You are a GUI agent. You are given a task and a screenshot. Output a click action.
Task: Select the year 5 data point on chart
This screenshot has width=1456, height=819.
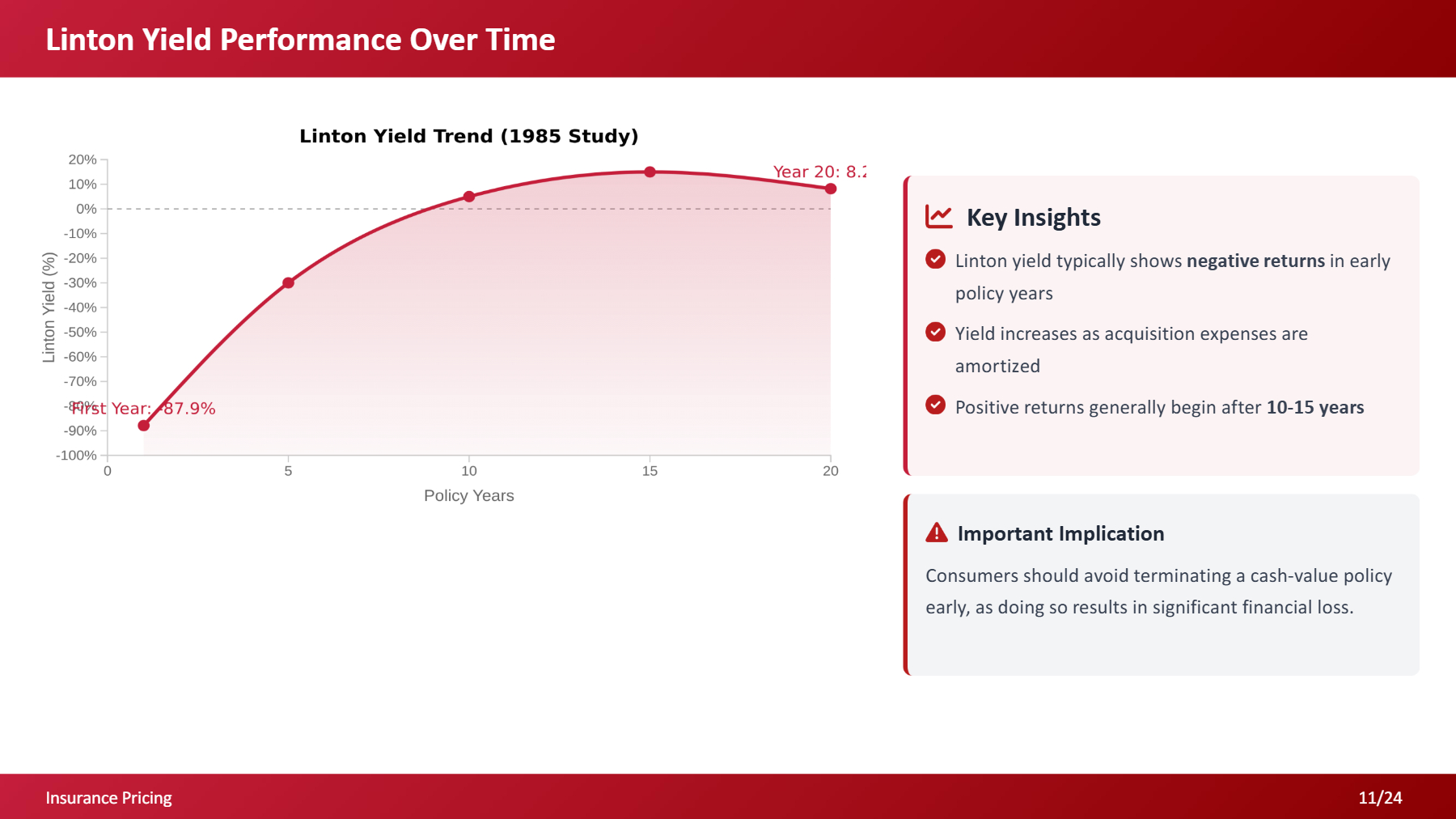[288, 282]
